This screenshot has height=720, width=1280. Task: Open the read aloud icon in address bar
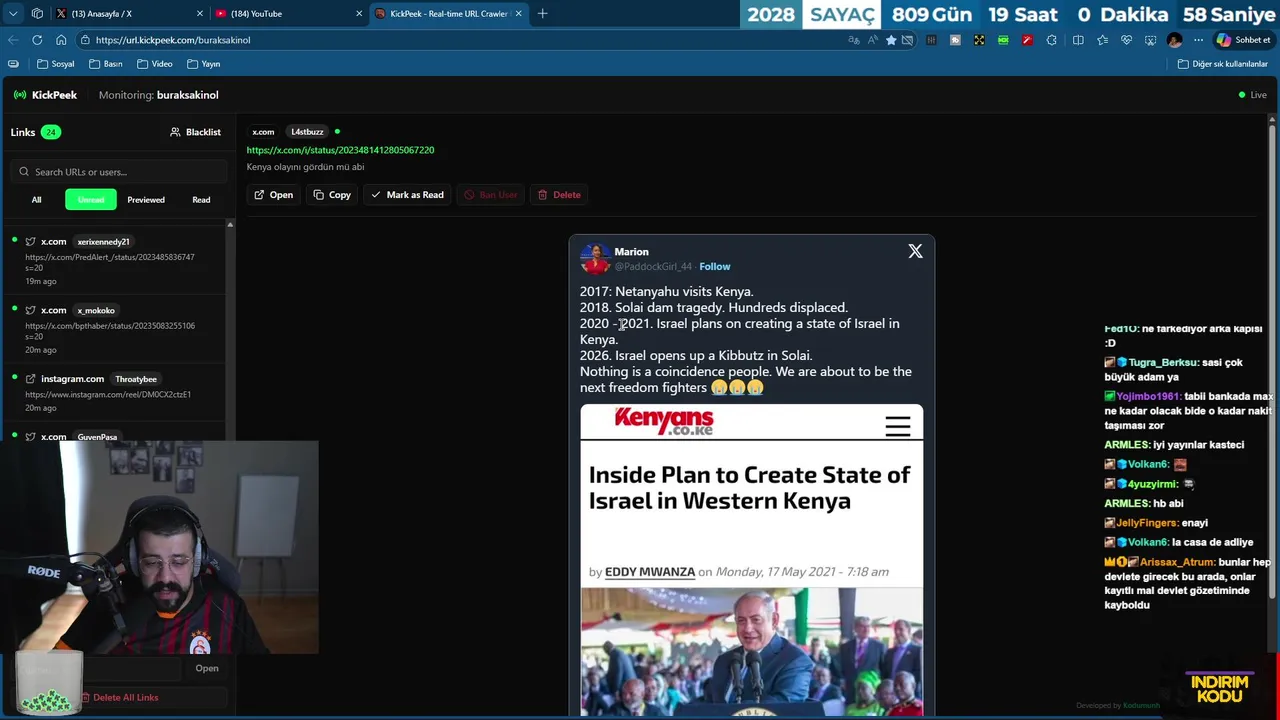point(872,40)
